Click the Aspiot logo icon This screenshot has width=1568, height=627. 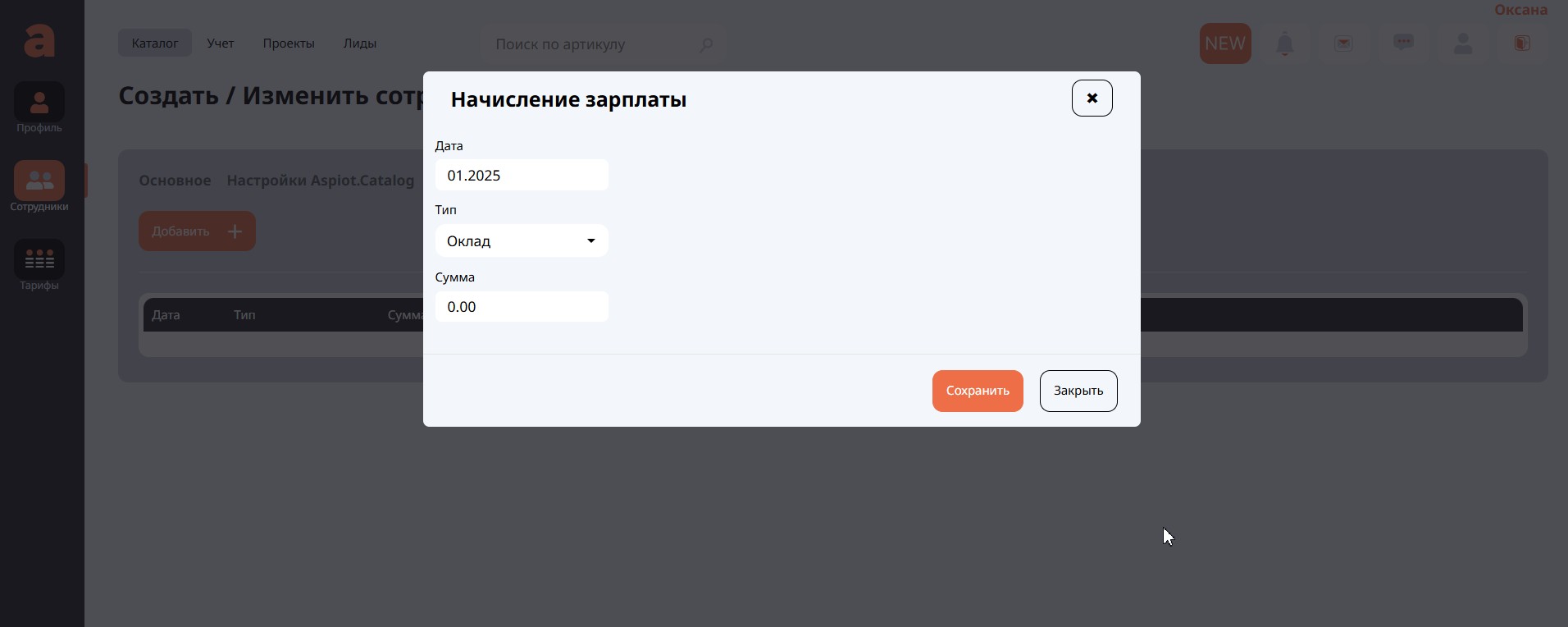[x=39, y=41]
